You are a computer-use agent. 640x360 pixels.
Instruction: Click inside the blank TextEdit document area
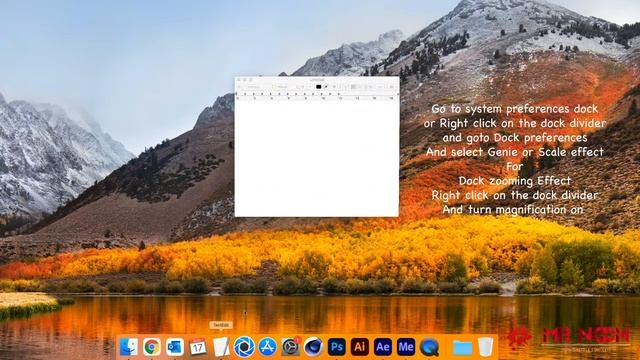[317, 158]
